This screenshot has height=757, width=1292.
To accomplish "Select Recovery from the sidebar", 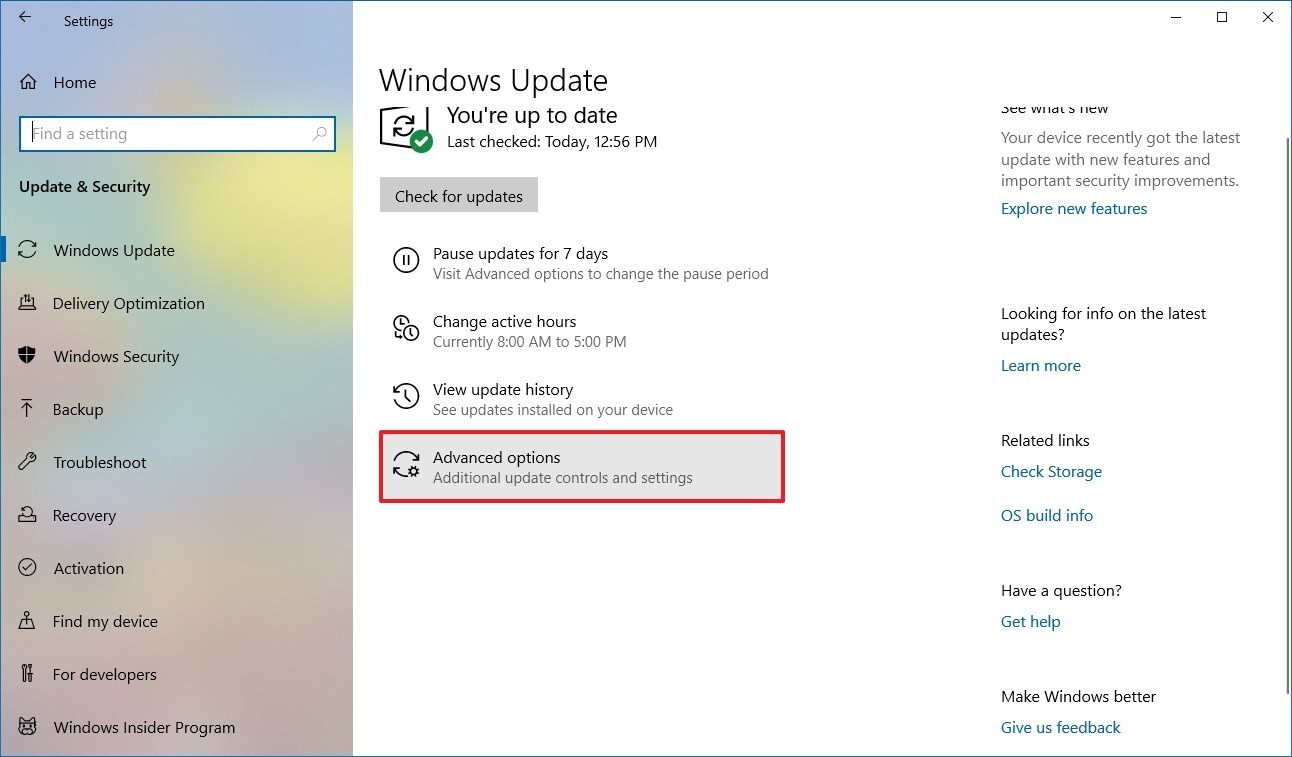I will (x=84, y=515).
